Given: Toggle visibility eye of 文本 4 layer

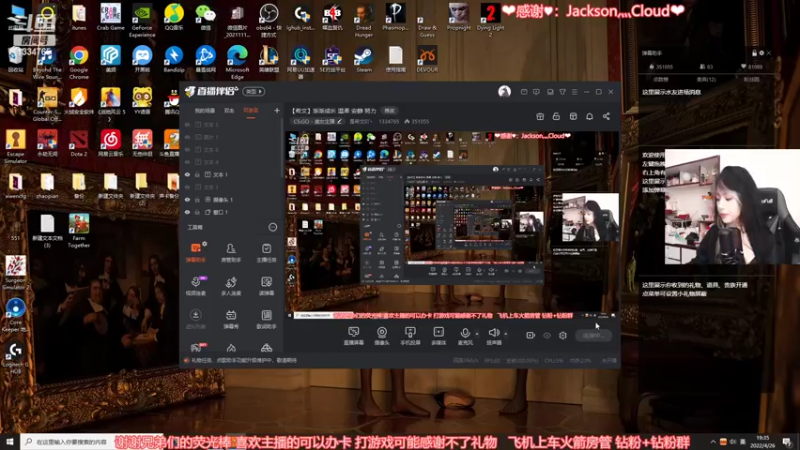Looking at the screenshot, I should pos(187,162).
